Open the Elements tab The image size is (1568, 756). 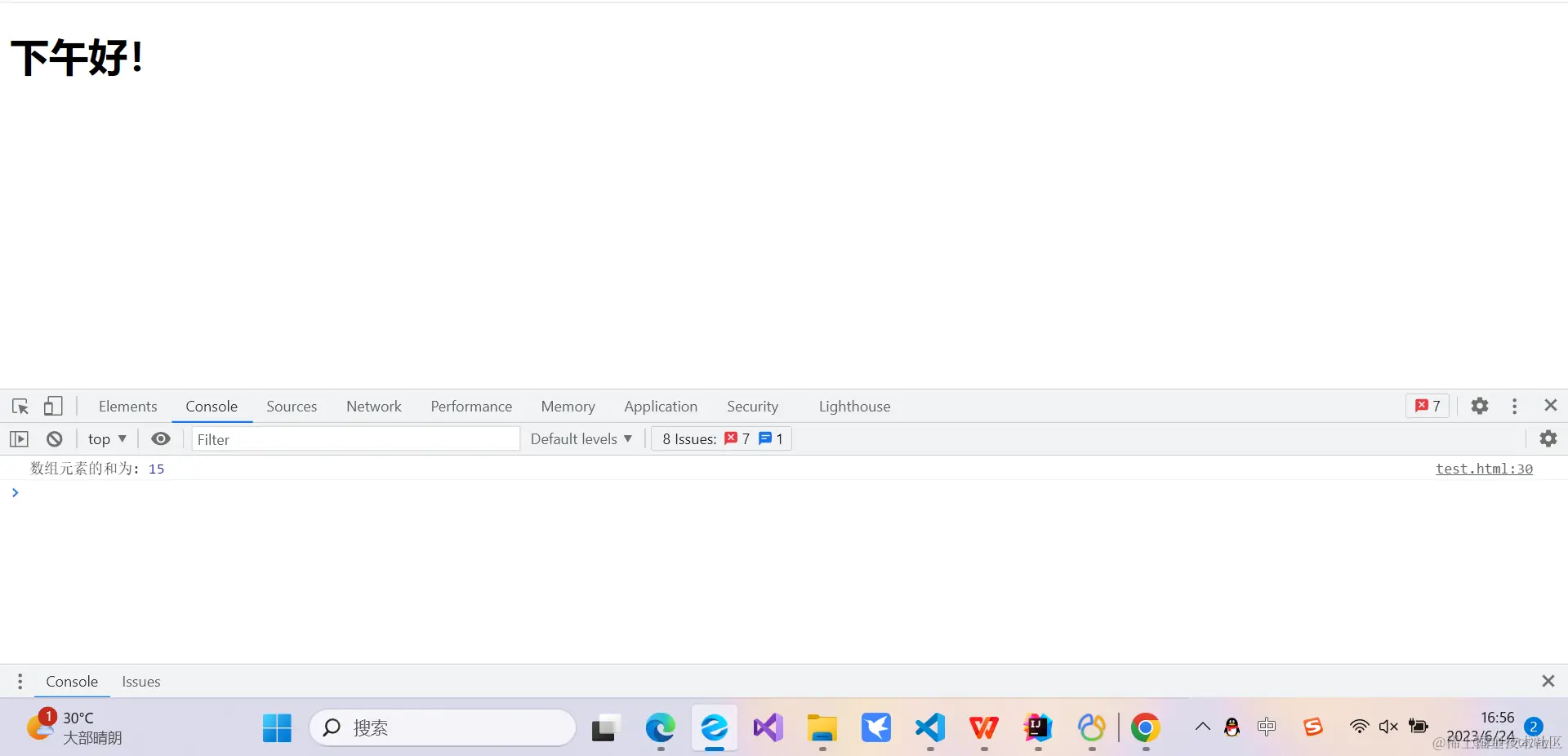click(x=127, y=406)
